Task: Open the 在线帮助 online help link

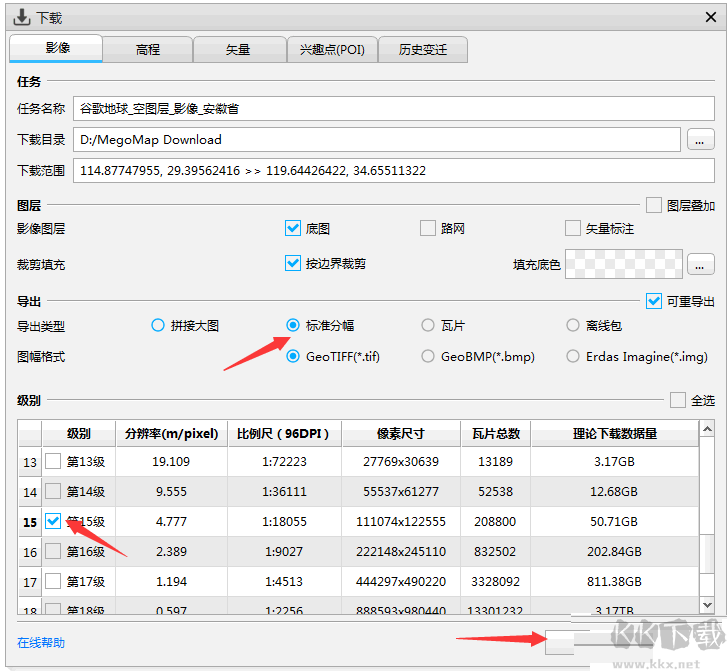Action: coord(42,642)
